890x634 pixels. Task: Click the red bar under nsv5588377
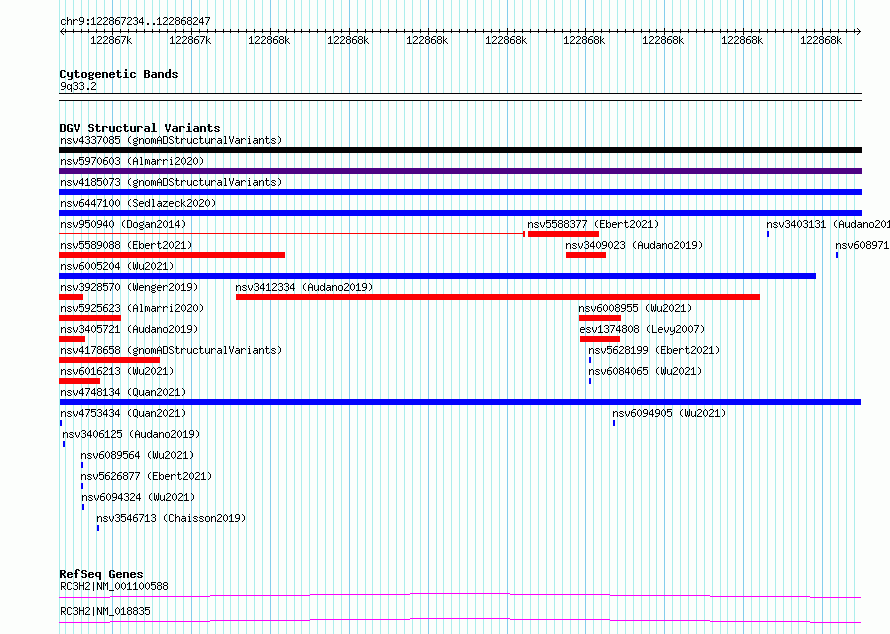coord(563,234)
